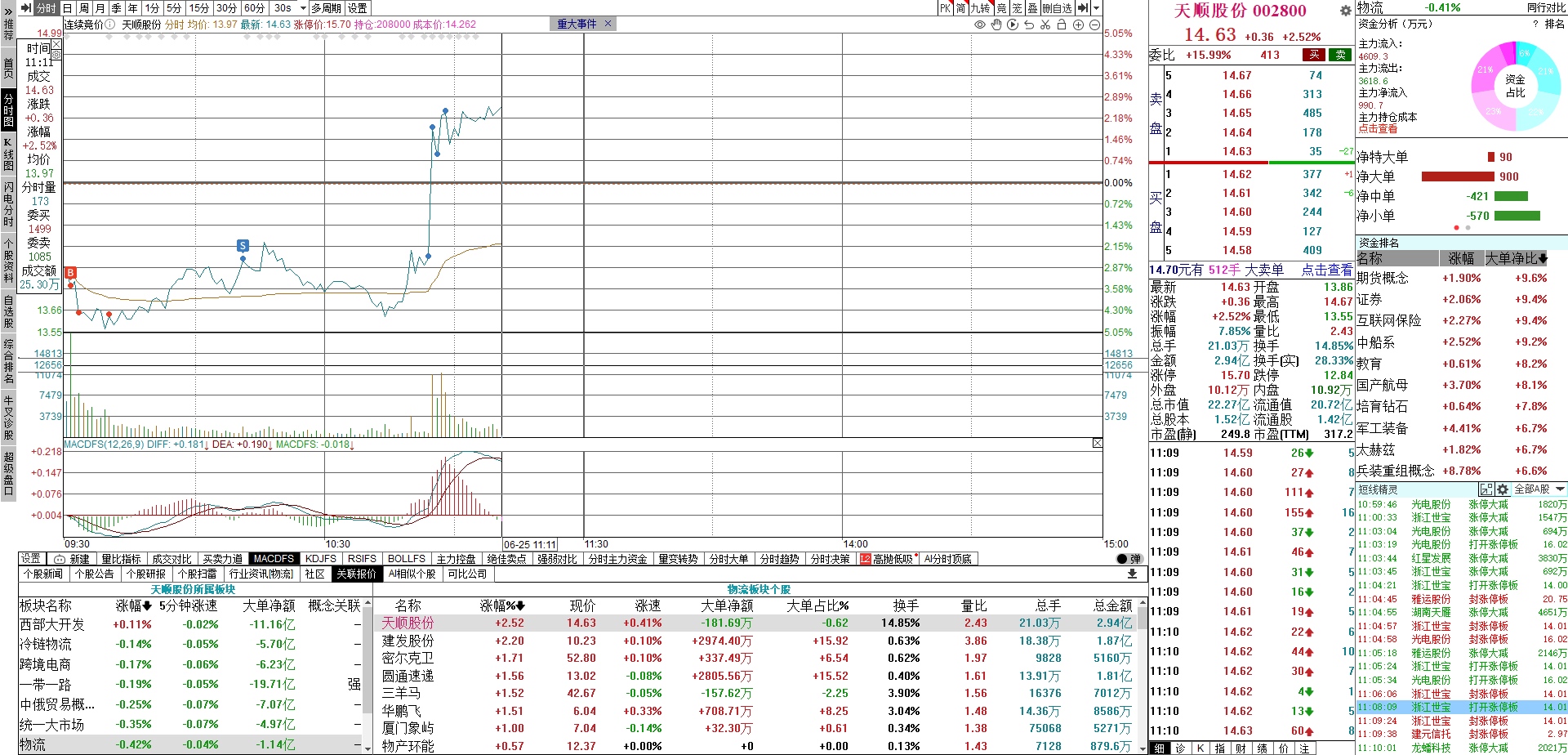Toggle the lock icon above the chart

(1062, 25)
